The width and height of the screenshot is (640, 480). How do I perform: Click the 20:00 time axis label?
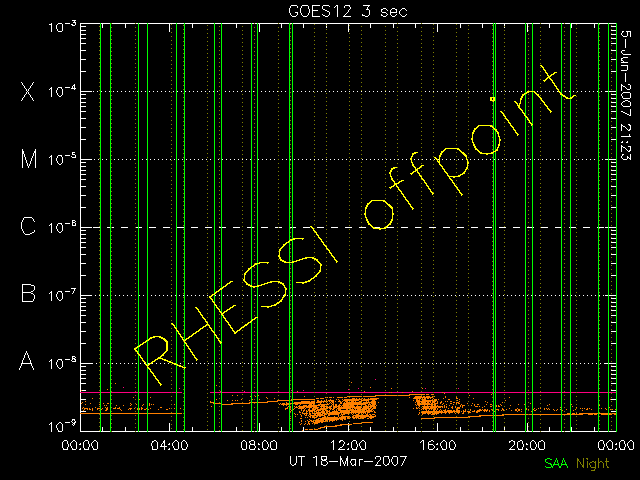point(527,445)
